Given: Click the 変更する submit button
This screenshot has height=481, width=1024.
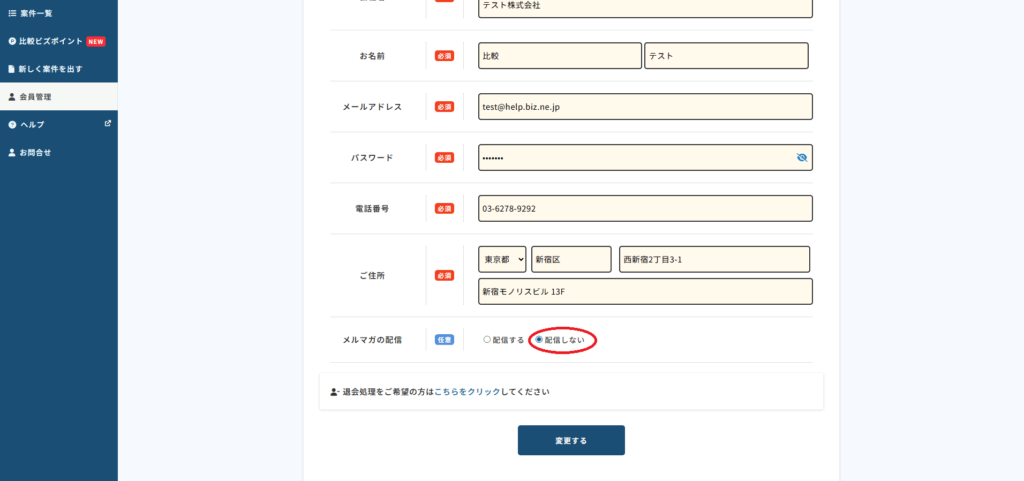Looking at the screenshot, I should (x=571, y=440).
